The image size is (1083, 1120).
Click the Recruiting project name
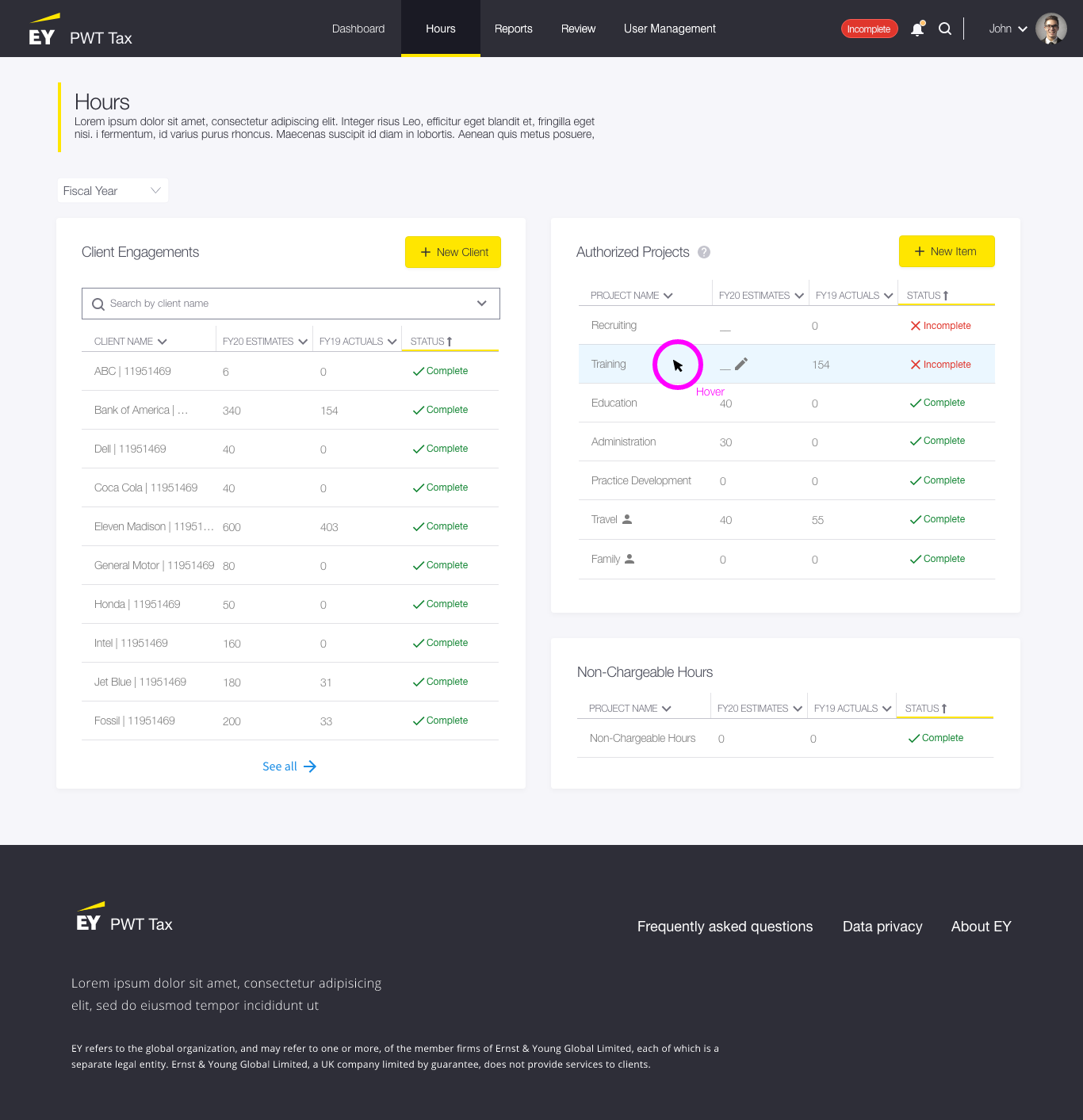click(x=614, y=326)
